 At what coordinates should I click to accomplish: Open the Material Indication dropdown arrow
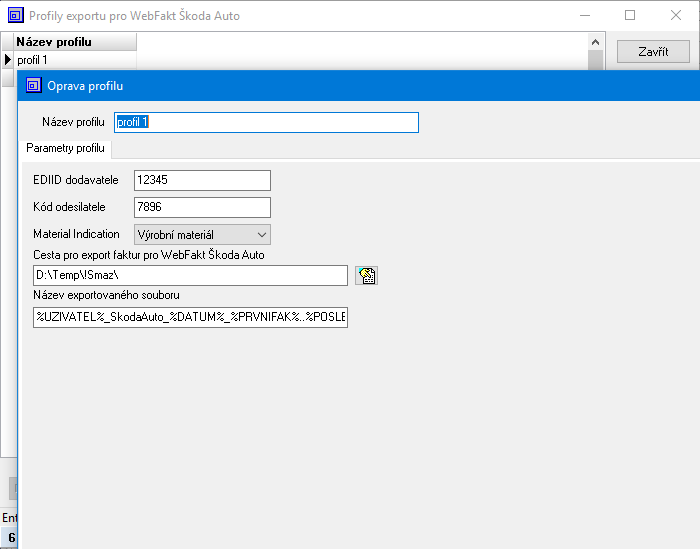[x=261, y=234]
